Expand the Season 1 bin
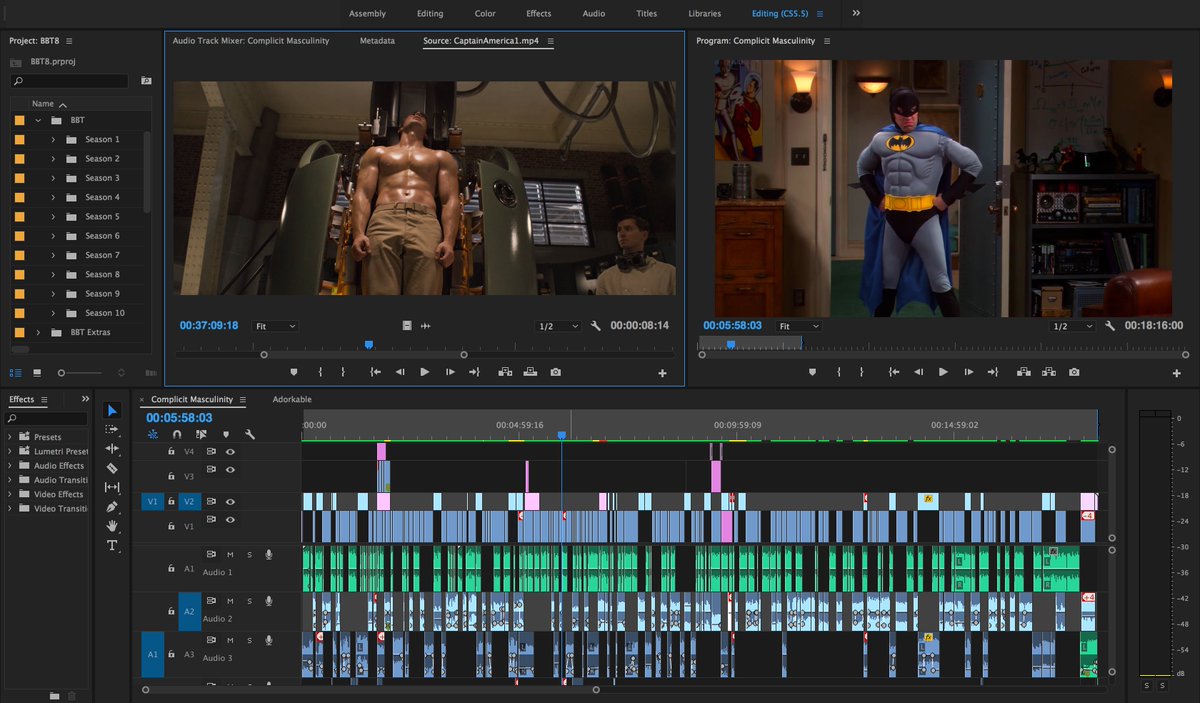The height and width of the screenshot is (703, 1200). coord(53,140)
